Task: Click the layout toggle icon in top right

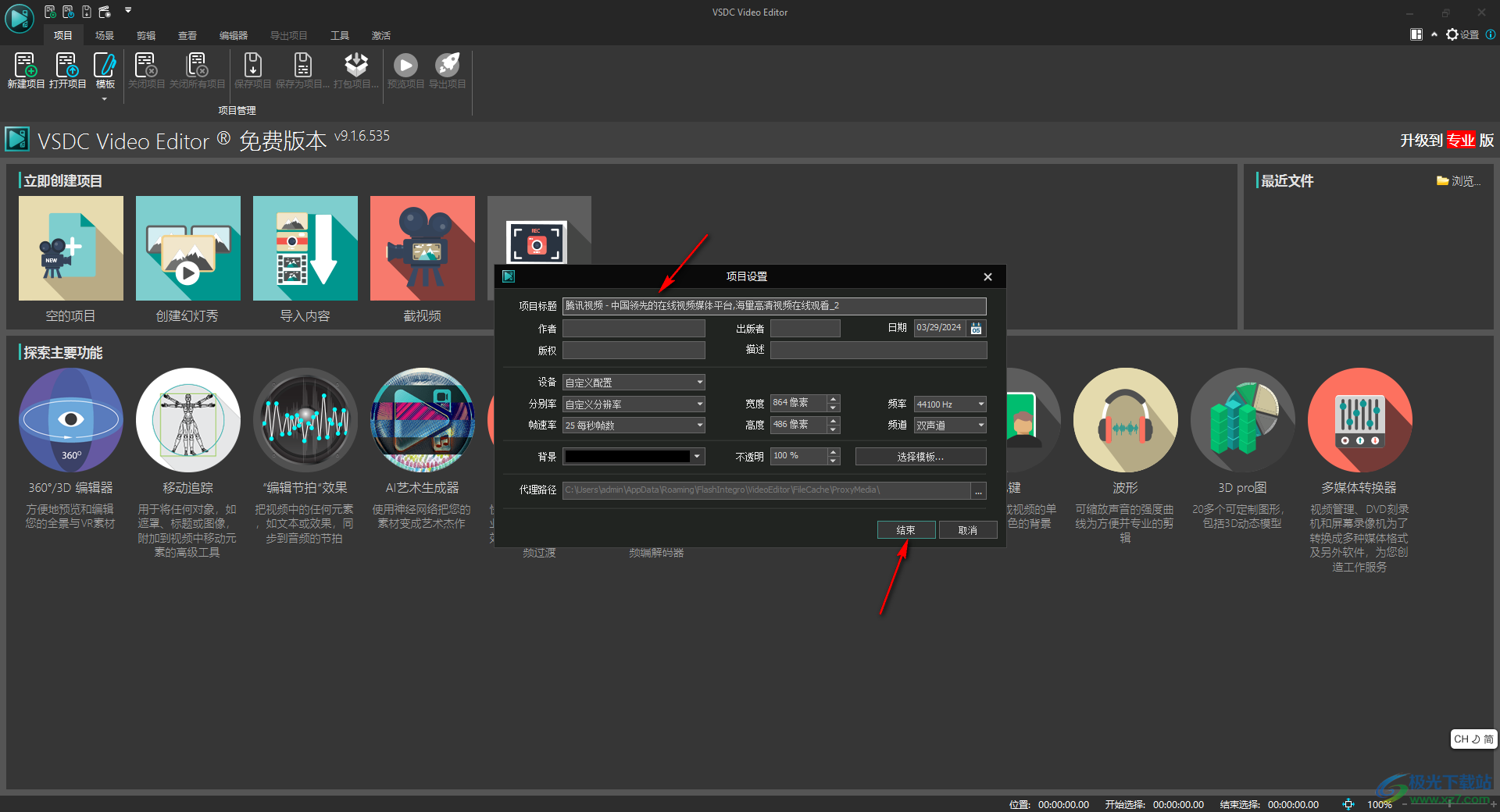Action: point(1416,34)
